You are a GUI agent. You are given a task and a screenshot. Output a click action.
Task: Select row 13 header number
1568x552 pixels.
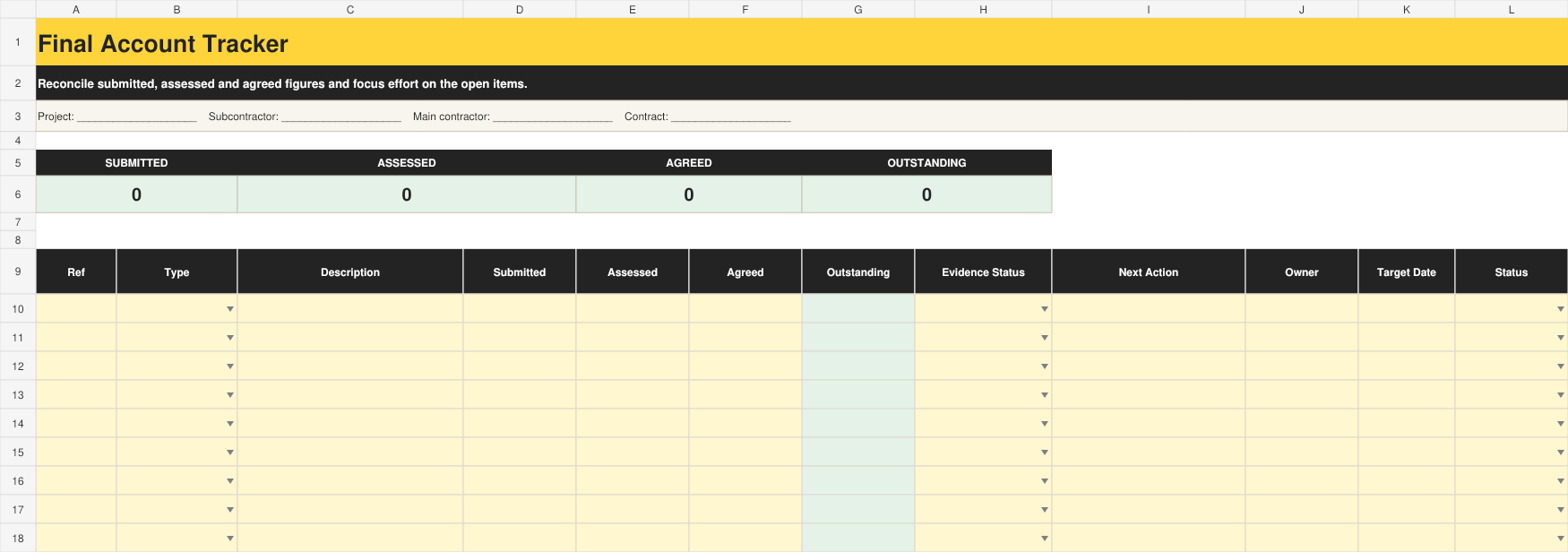click(18, 395)
